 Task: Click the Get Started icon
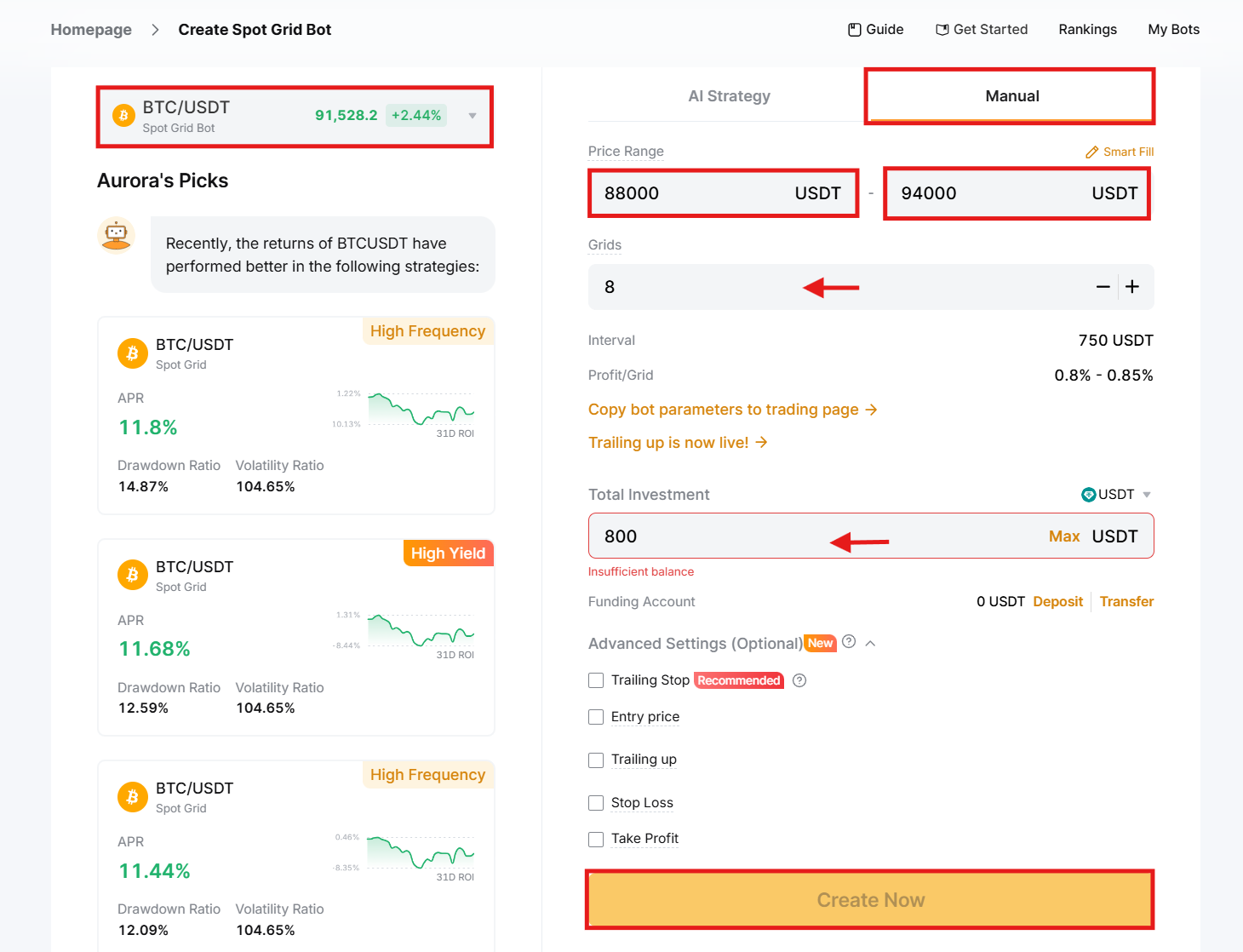(943, 29)
